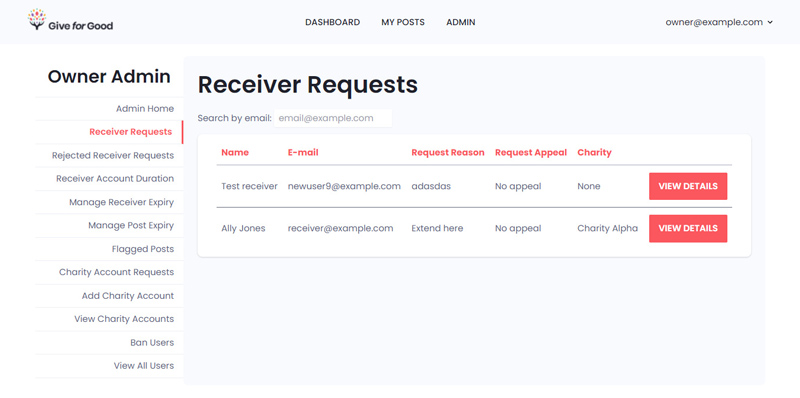View details for Ally Jones request

coord(688,229)
